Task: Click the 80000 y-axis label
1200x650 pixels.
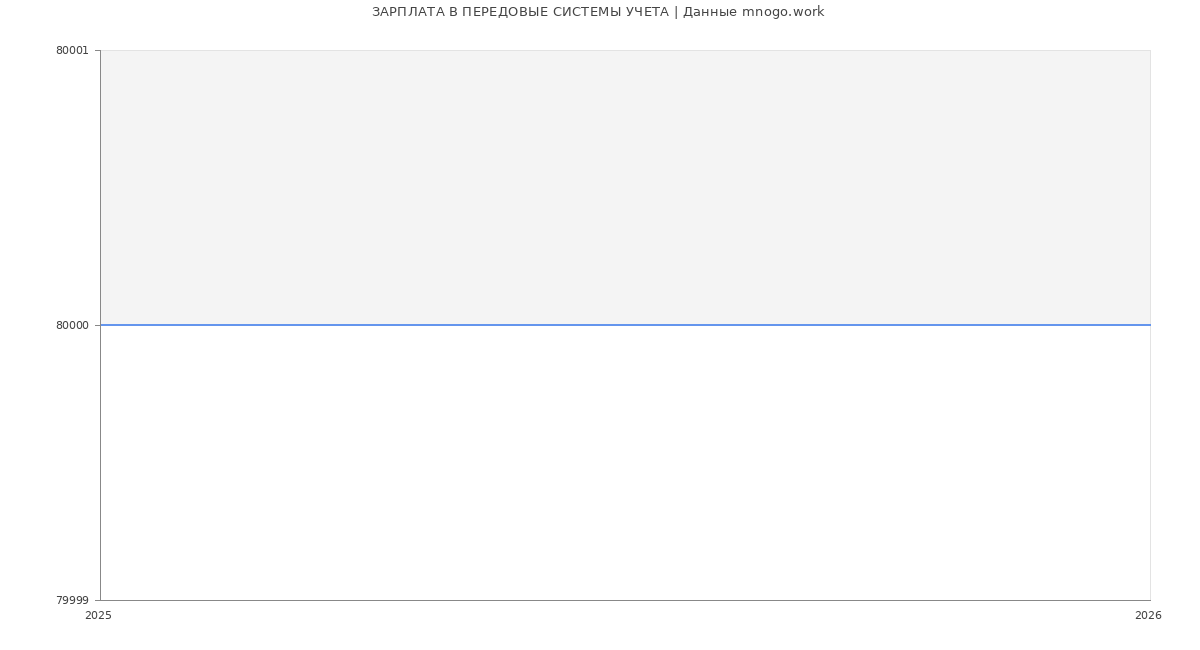Action: coord(72,325)
